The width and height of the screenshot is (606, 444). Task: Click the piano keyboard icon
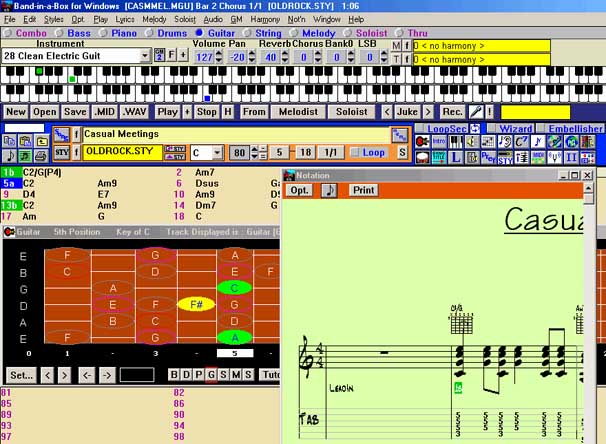455,141
